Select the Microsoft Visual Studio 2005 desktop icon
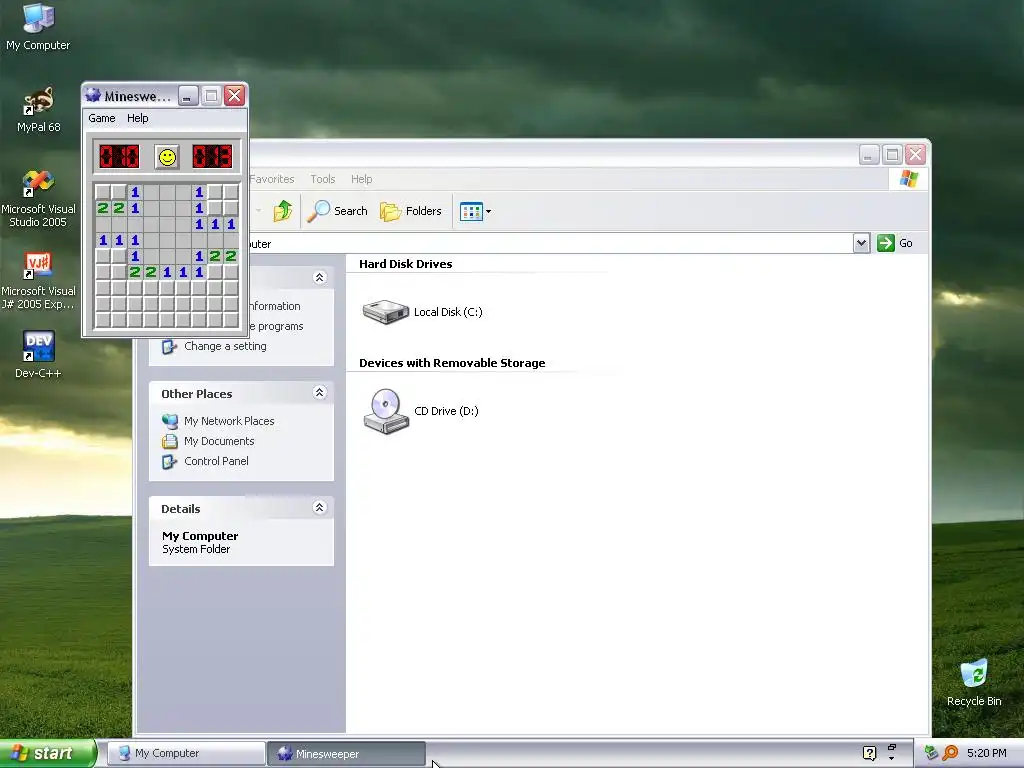The width and height of the screenshot is (1024, 768). (x=38, y=199)
